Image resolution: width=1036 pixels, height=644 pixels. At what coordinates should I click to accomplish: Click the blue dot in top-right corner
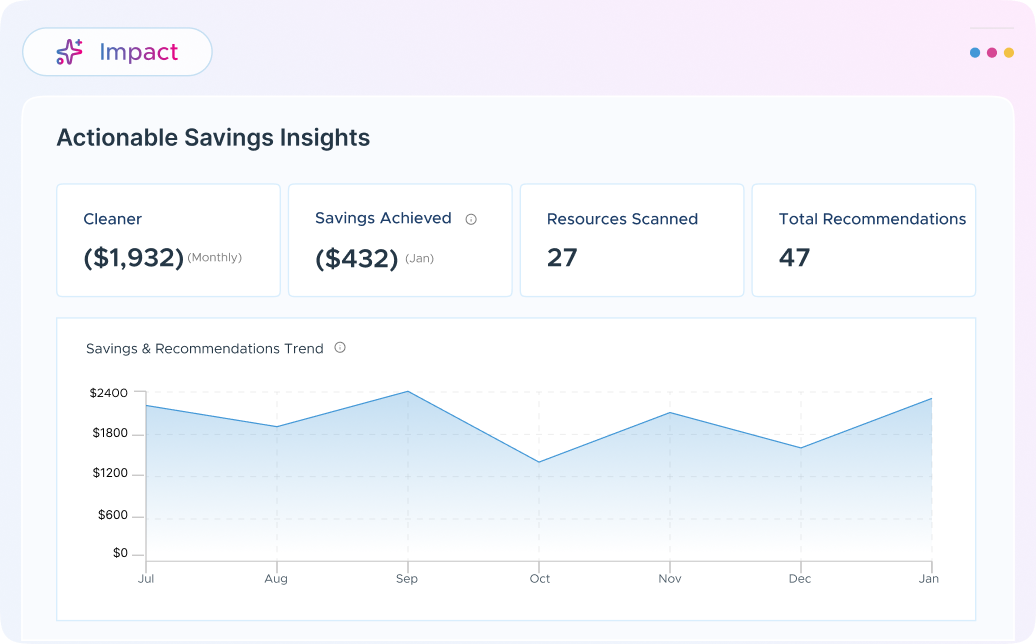(x=975, y=53)
